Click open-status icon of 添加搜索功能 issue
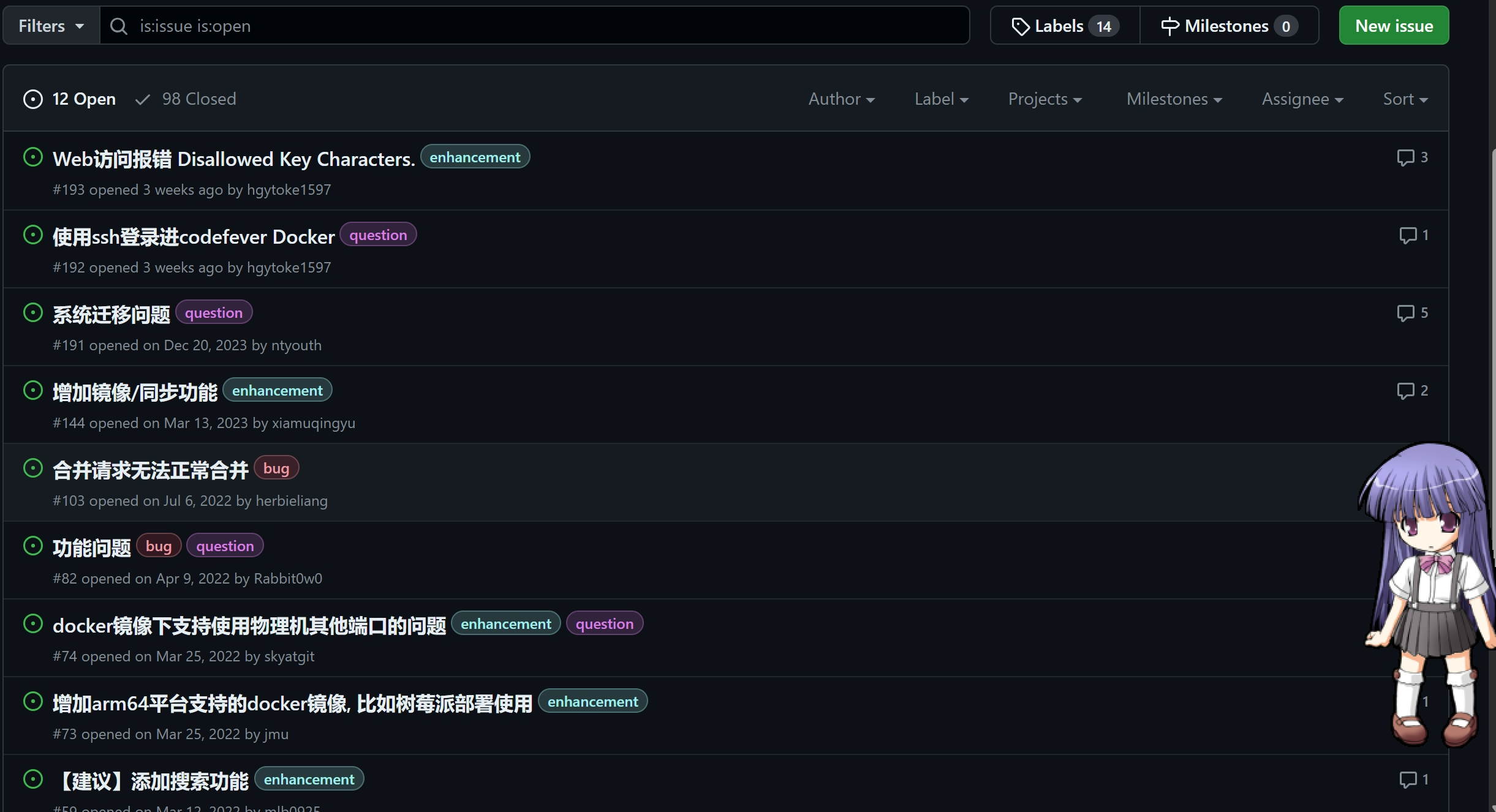1496x812 pixels. click(x=33, y=779)
